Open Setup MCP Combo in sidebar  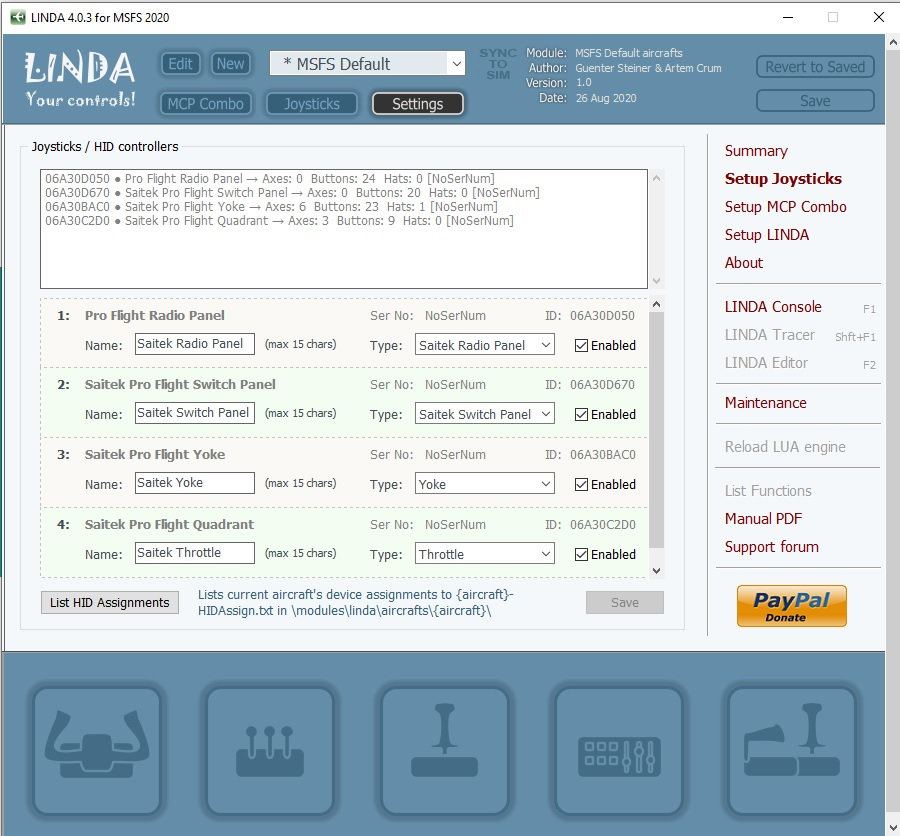point(785,207)
